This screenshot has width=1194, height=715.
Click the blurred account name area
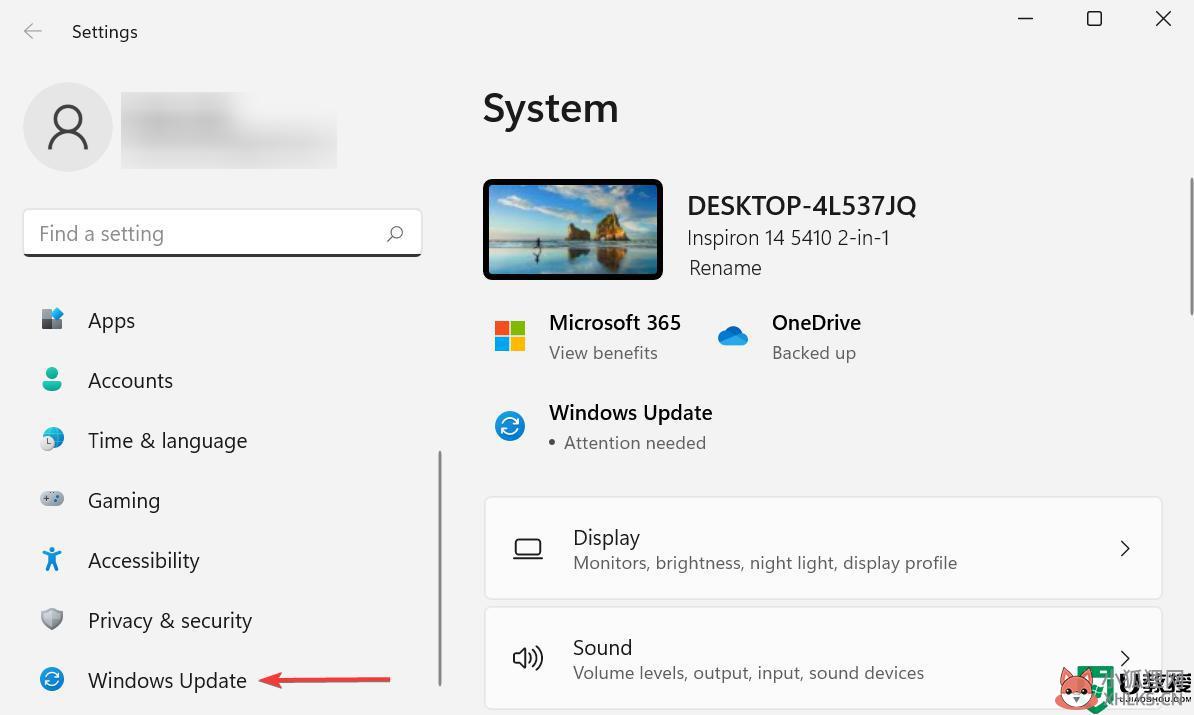pos(228,129)
